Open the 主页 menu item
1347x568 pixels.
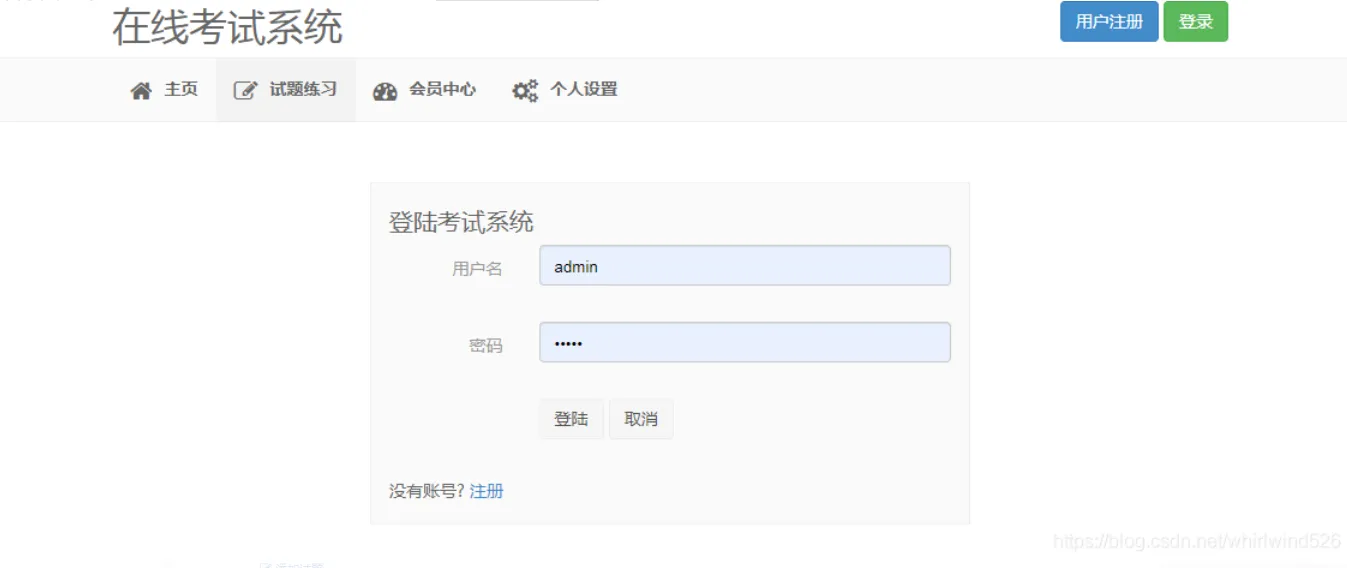[164, 90]
